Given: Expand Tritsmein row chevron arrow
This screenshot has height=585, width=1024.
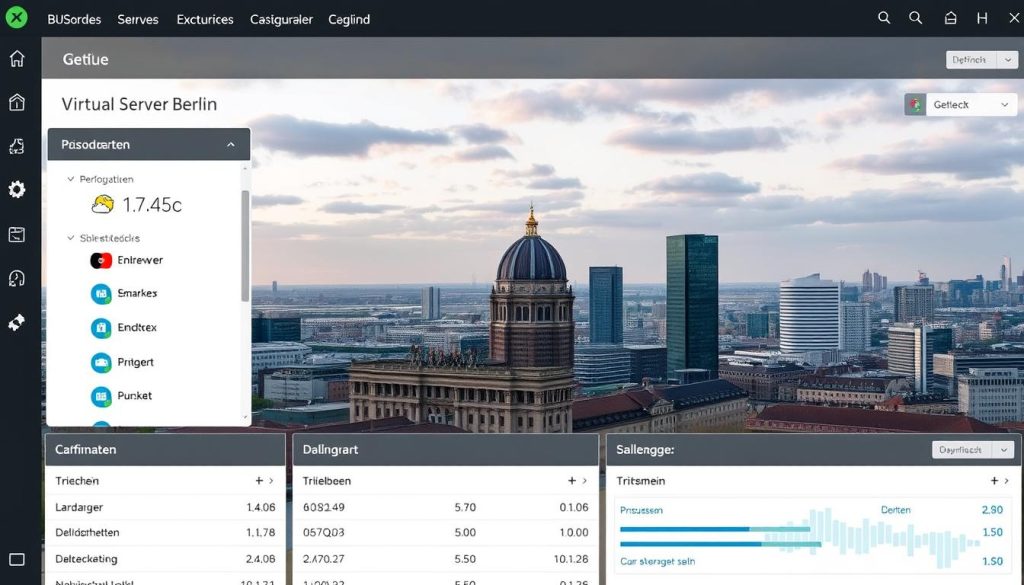Looking at the screenshot, I should click(x=1007, y=481).
